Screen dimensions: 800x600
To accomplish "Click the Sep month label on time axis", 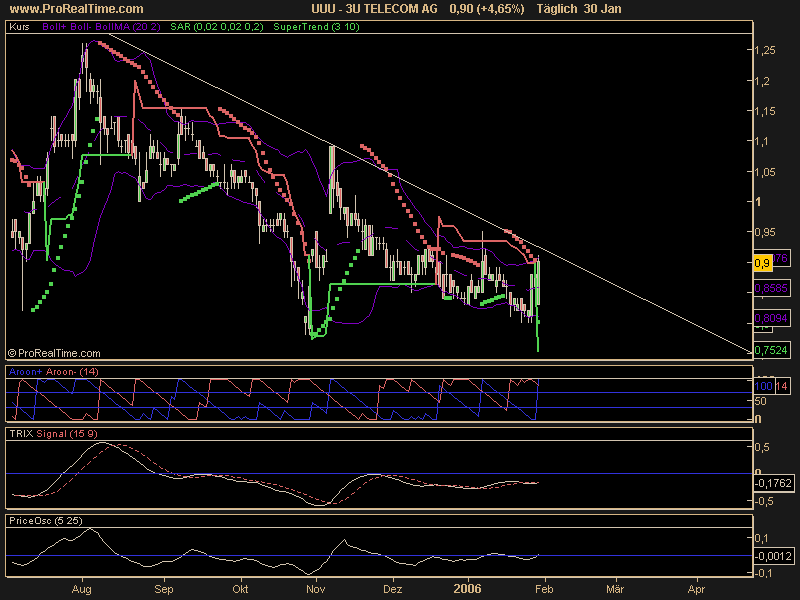I will (164, 589).
